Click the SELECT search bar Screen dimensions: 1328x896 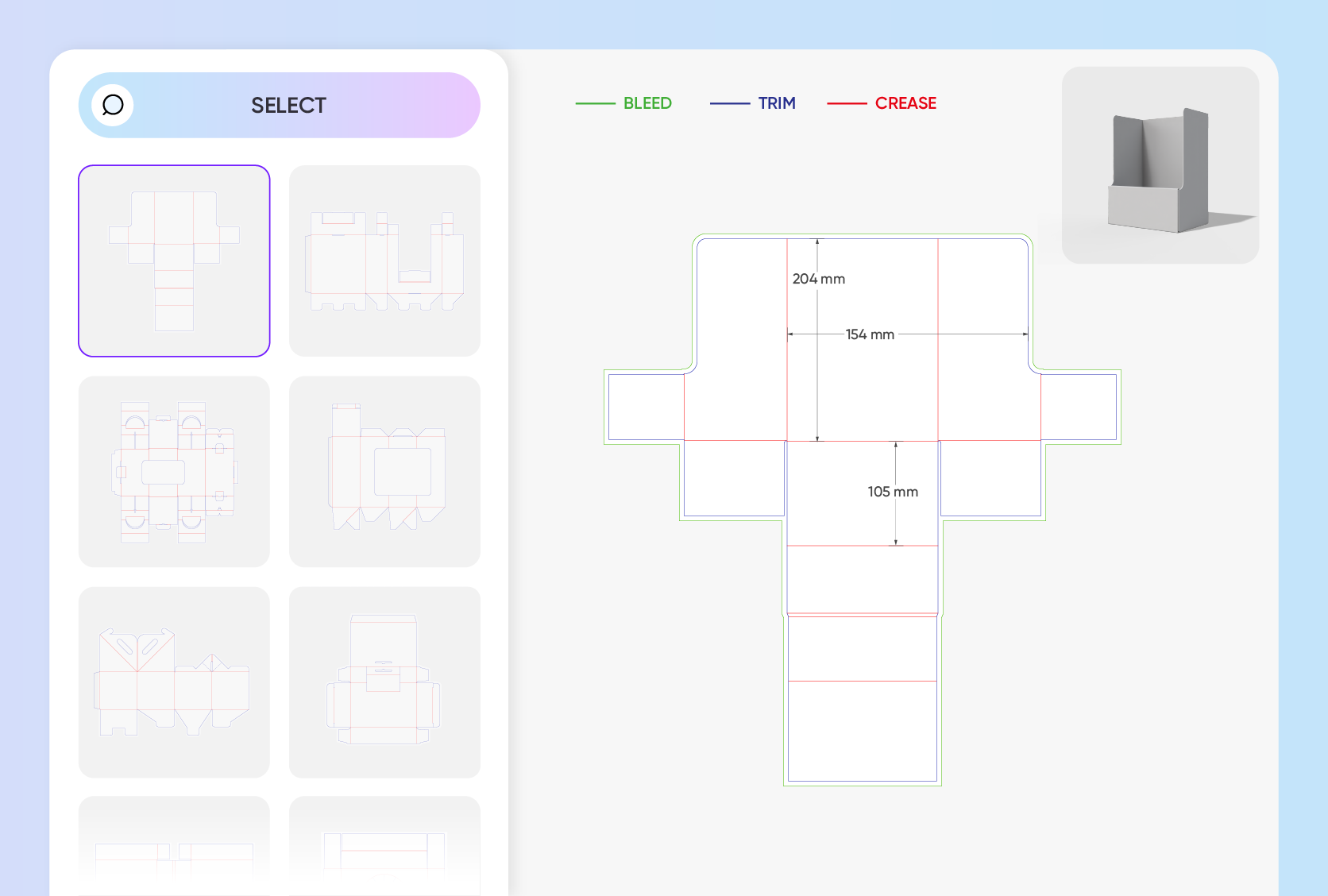[280, 105]
